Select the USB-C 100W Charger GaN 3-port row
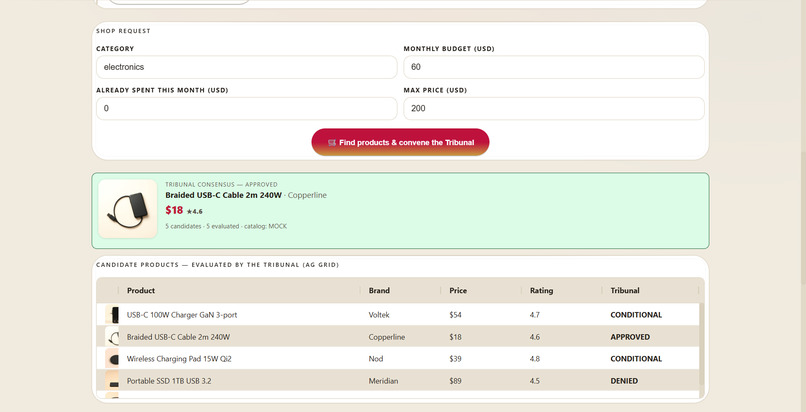 [398, 314]
